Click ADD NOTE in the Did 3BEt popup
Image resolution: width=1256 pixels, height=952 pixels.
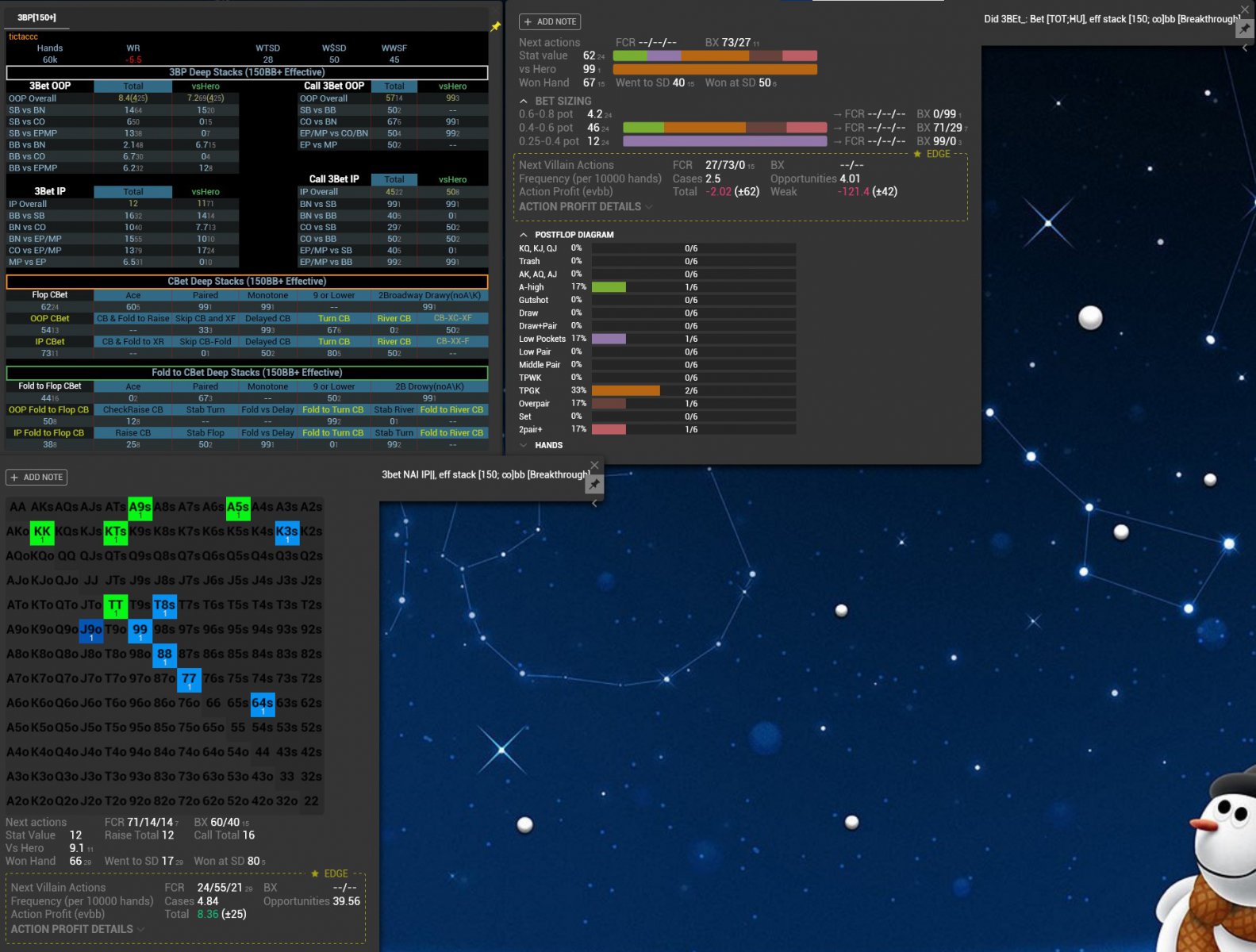(x=550, y=21)
